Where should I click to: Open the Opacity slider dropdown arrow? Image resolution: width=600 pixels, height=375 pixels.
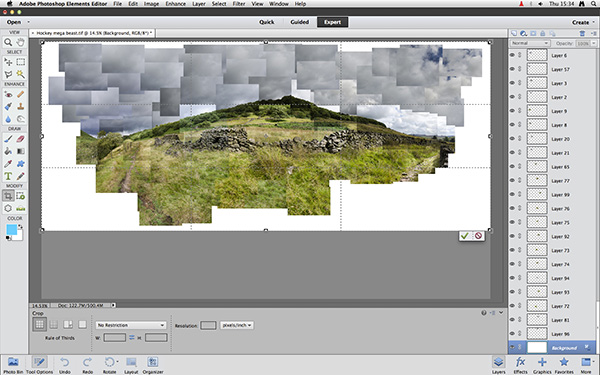593,43
